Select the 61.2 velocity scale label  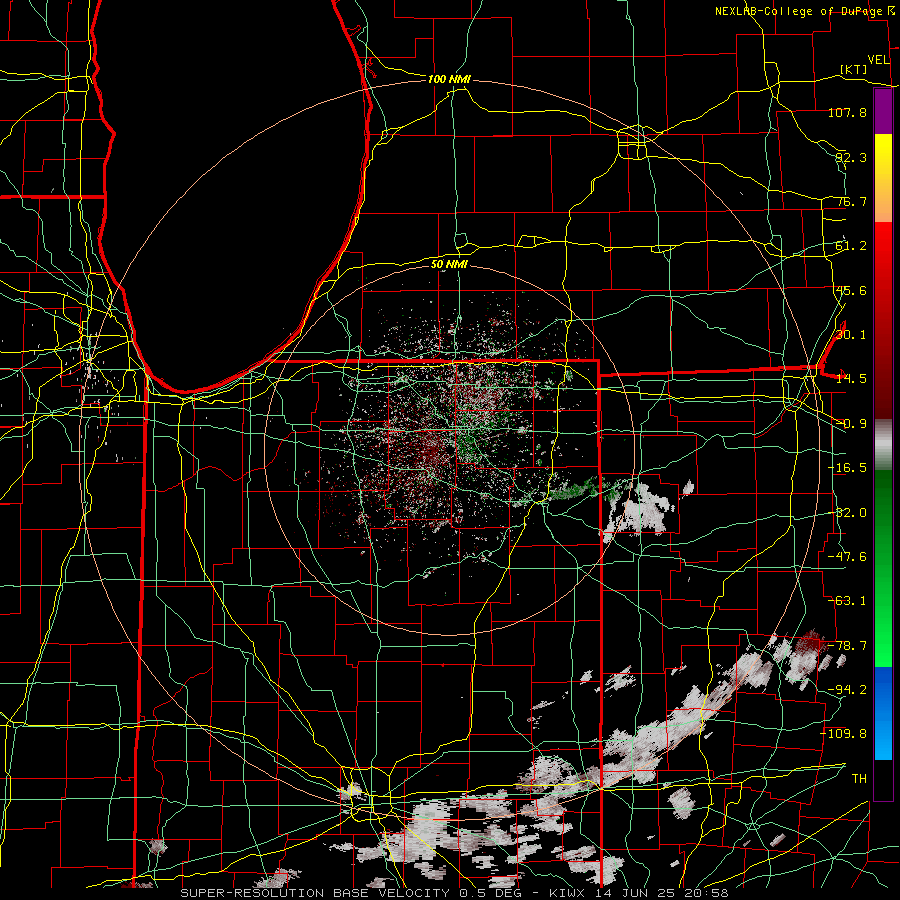(x=851, y=246)
